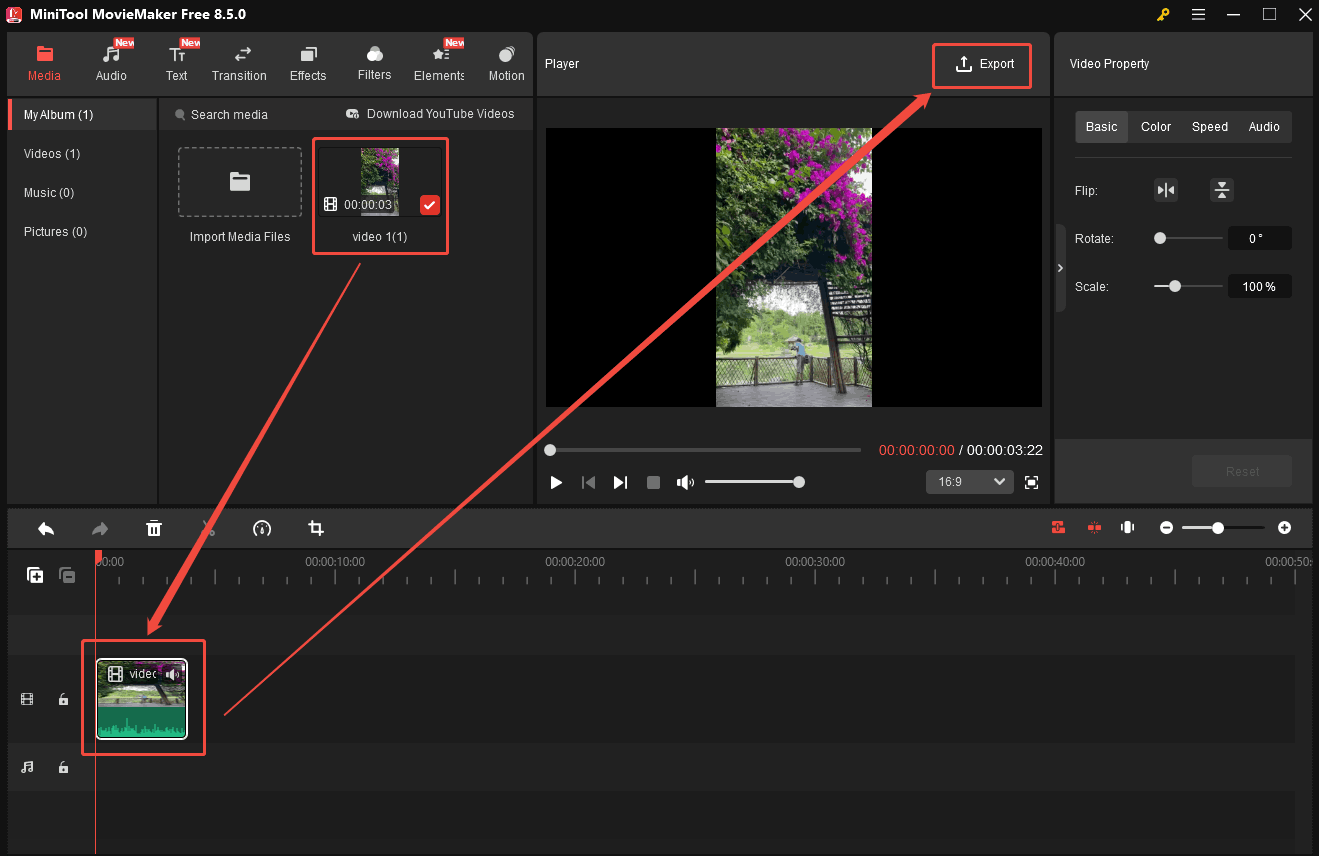Collapse the Video Property panel with the chevron
The height and width of the screenshot is (856, 1319).
click(x=1060, y=268)
